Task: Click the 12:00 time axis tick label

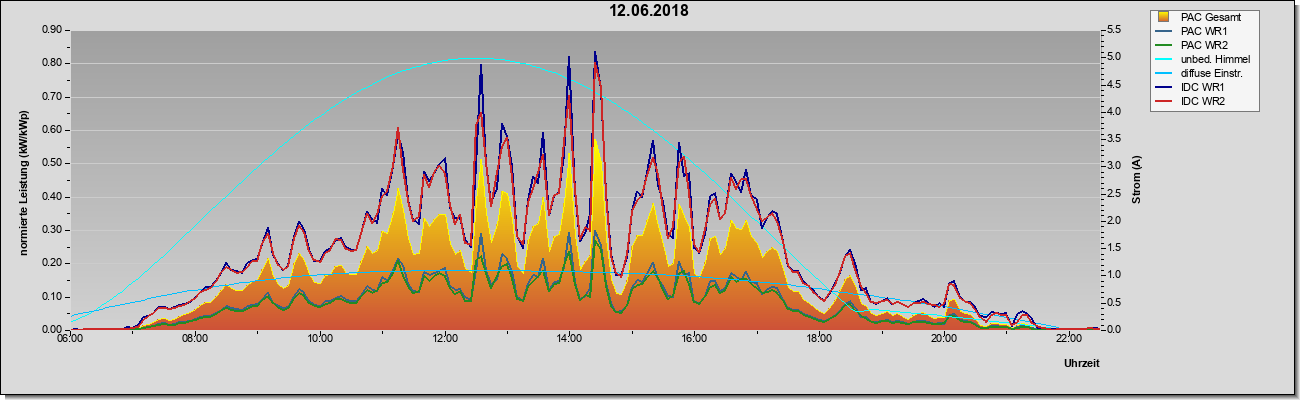Action: pos(444,340)
